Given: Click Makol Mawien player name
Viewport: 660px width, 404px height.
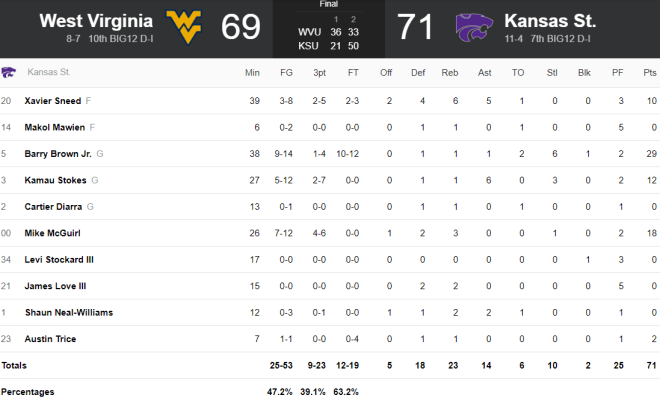Looking at the screenshot, I should click(55, 128).
